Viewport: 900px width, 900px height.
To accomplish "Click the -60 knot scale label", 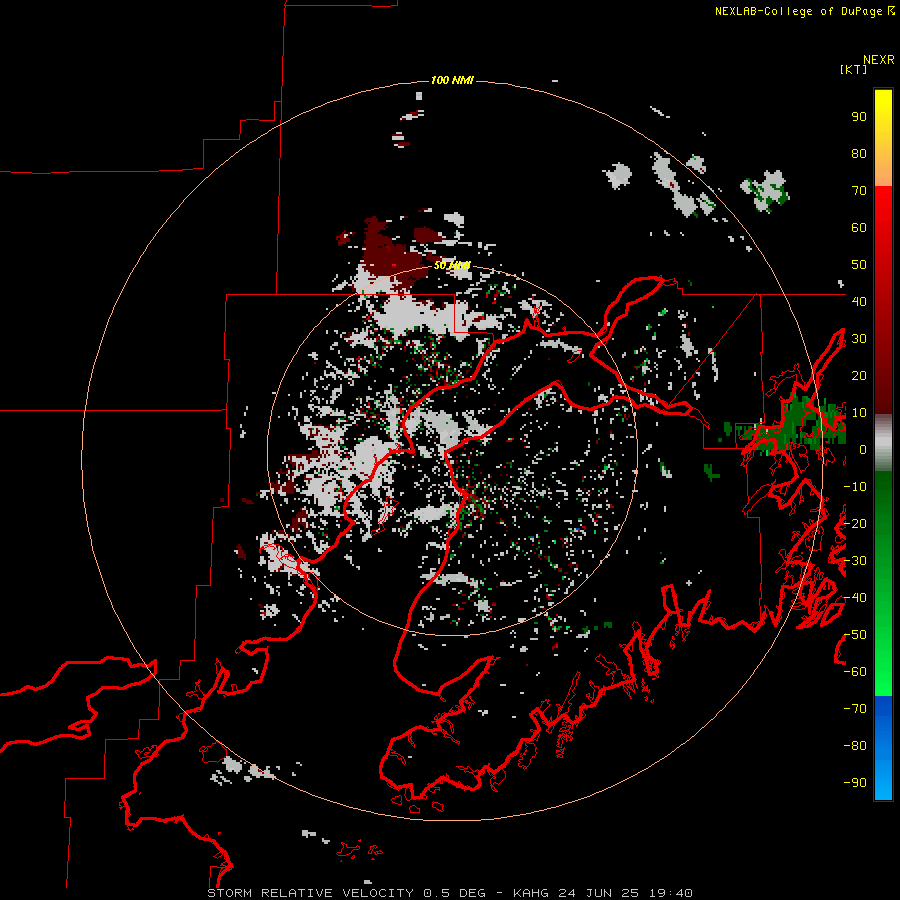I will coord(855,672).
